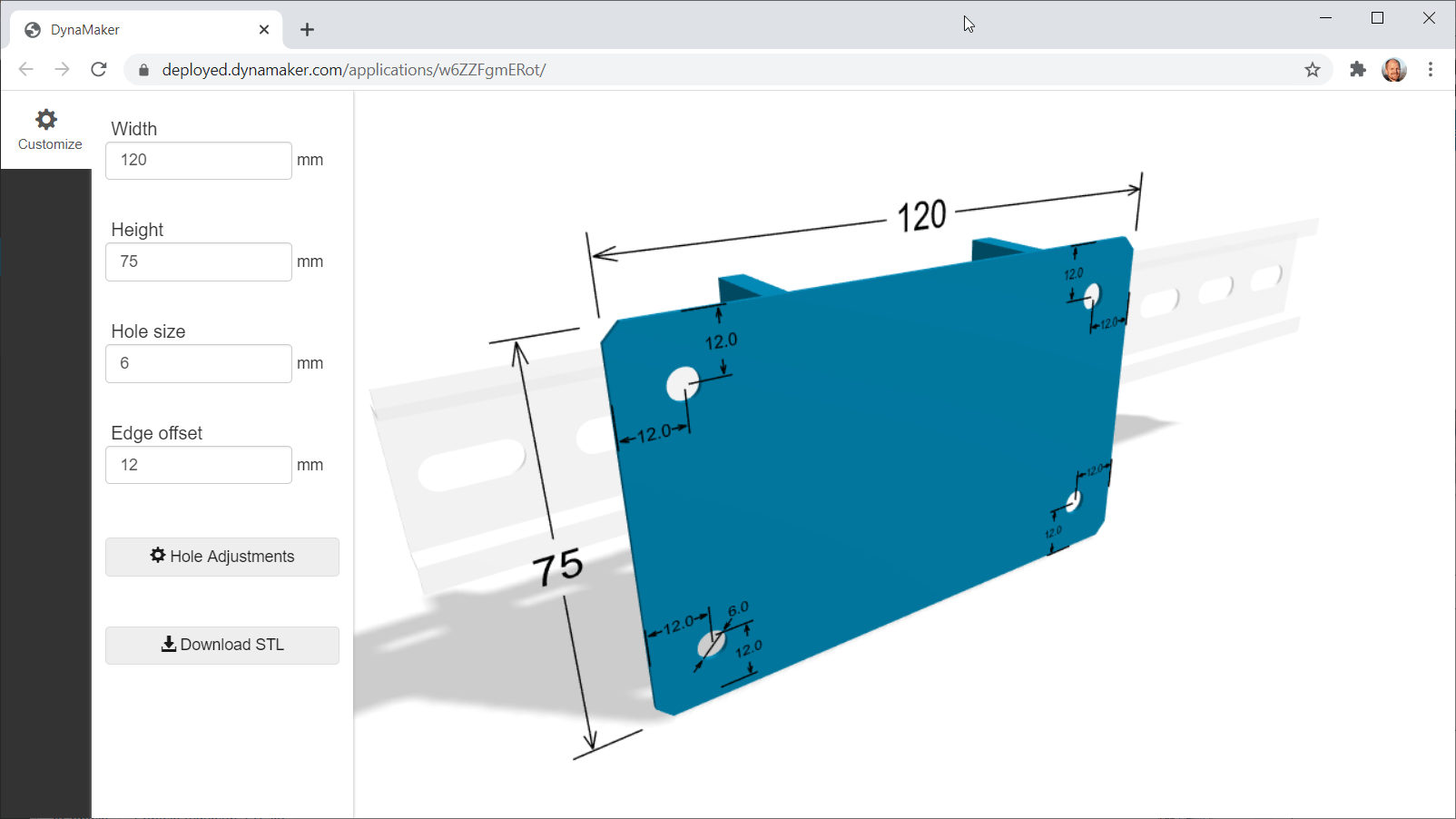Download the model as STL

(x=221, y=645)
